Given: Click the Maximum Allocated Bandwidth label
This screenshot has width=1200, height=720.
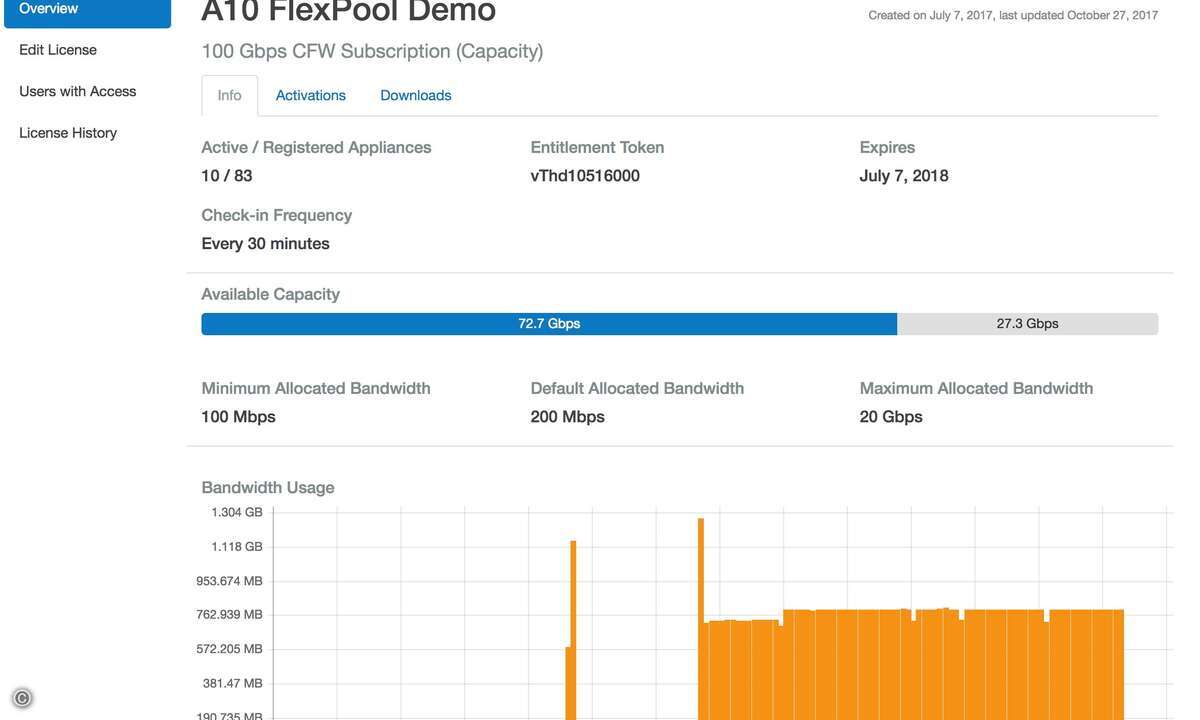Looking at the screenshot, I should pos(976,388).
